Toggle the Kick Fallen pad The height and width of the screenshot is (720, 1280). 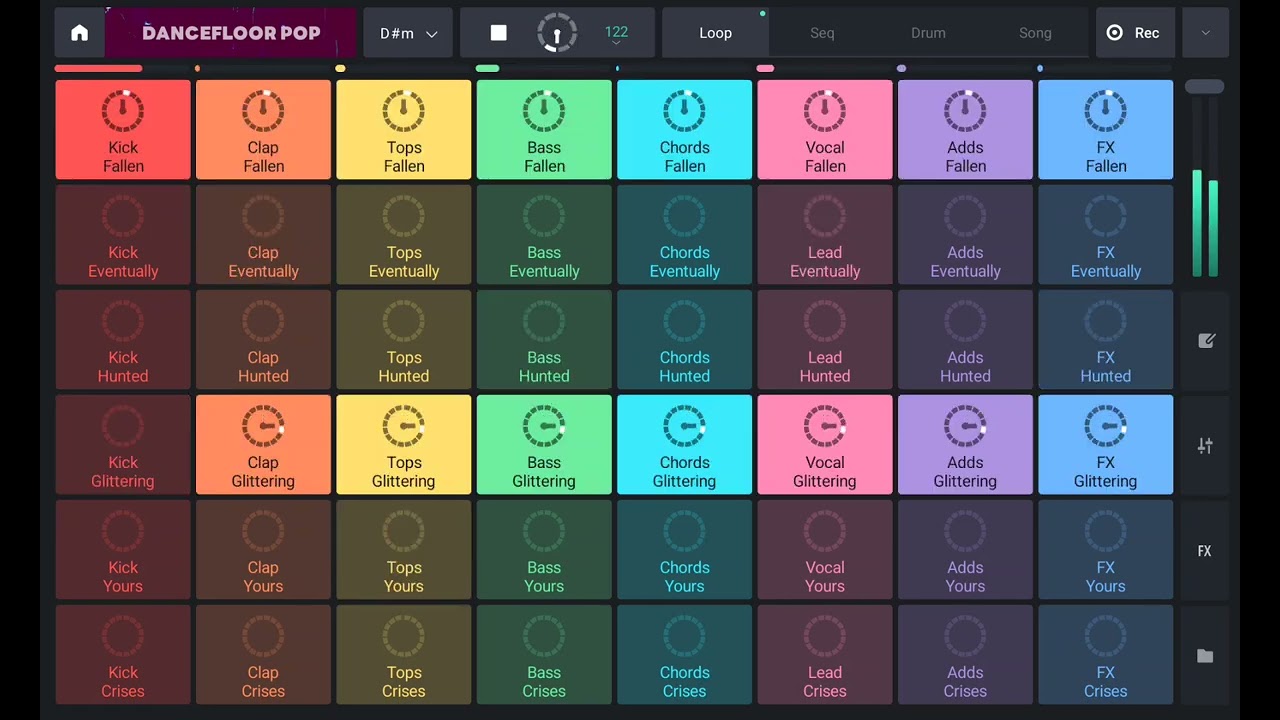point(123,130)
